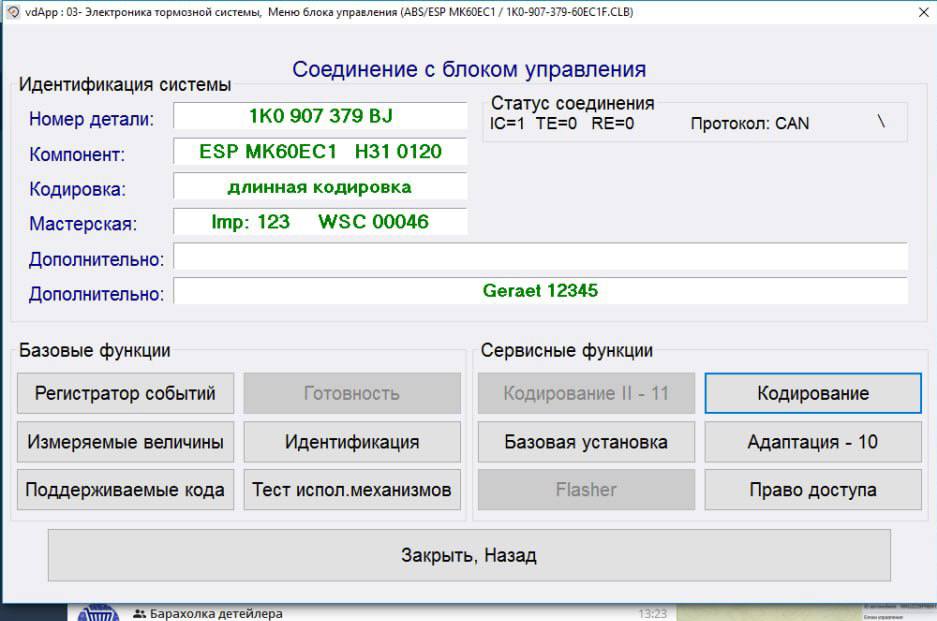Click the длинная кодировка field

click(320, 186)
